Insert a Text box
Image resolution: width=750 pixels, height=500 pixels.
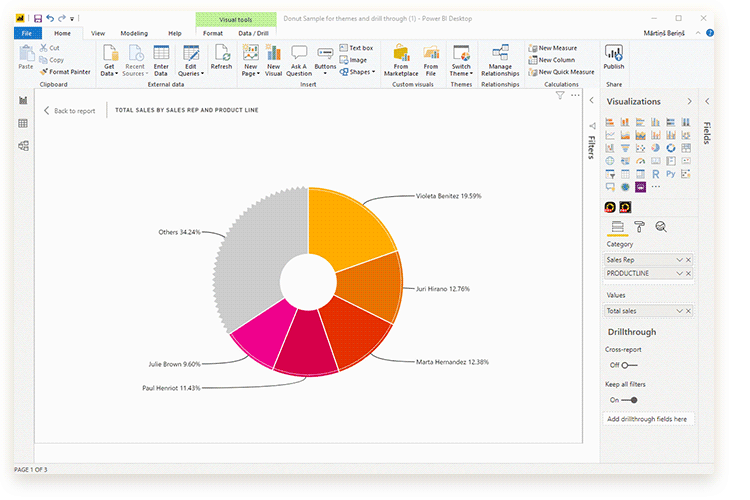click(x=356, y=48)
